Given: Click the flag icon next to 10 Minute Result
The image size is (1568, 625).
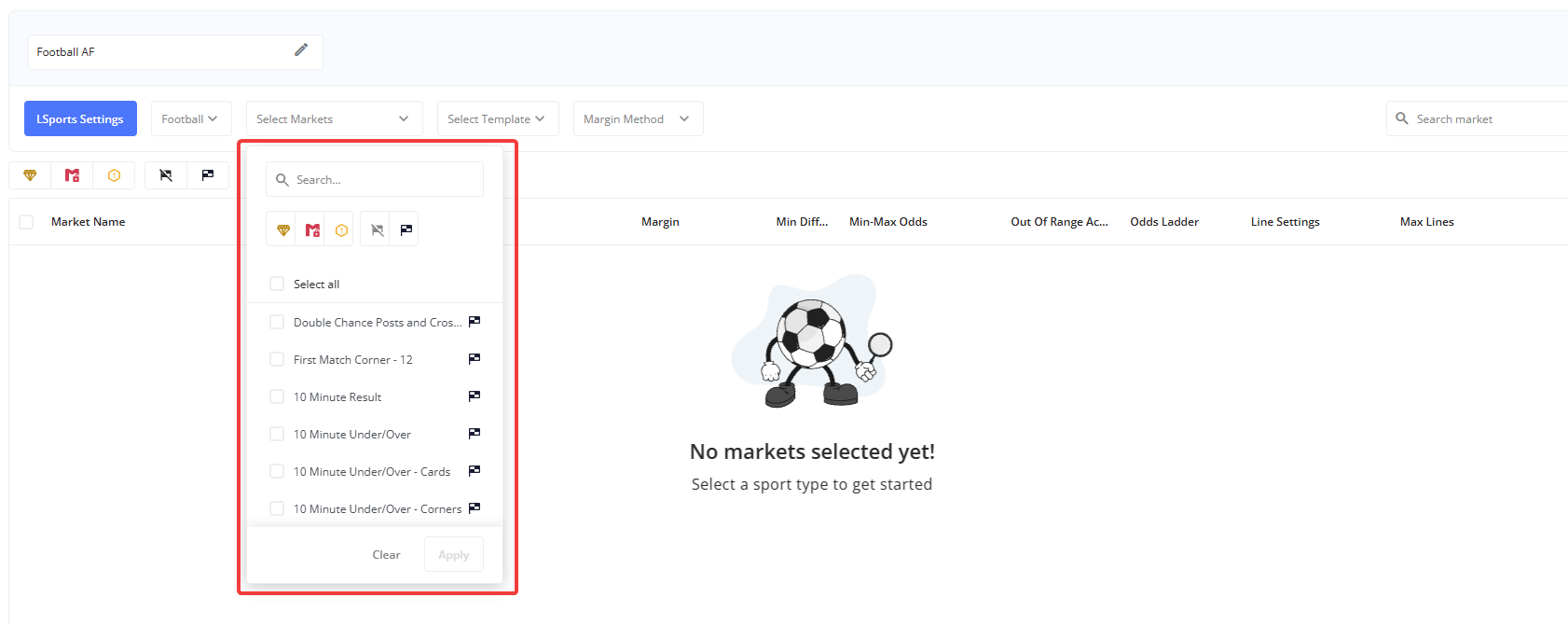Looking at the screenshot, I should (475, 396).
